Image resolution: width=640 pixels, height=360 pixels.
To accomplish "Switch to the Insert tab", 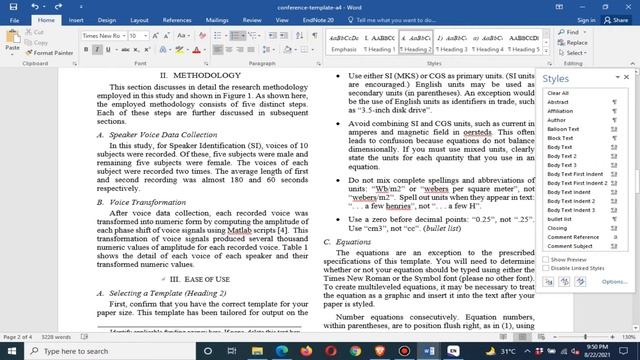I will coord(76,20).
